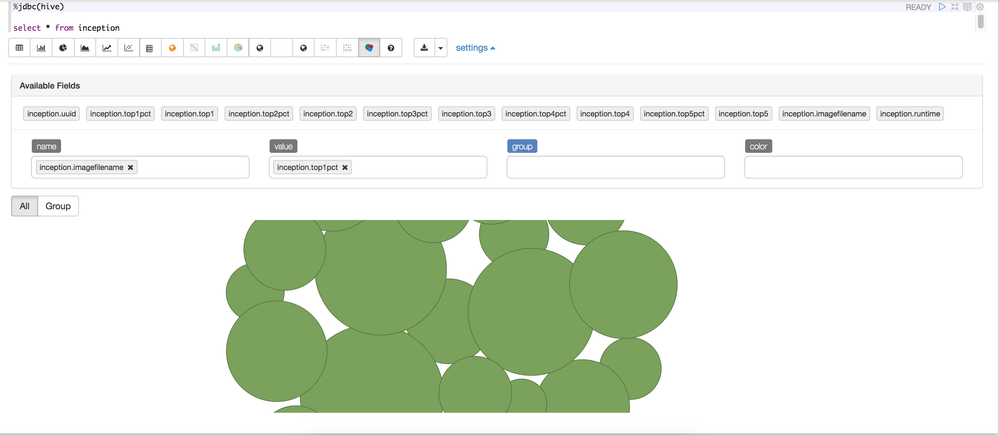Viewport: 999px width, 436px height.
Task: Open the paragraph gear settings
Action: pyautogui.click(x=980, y=7)
